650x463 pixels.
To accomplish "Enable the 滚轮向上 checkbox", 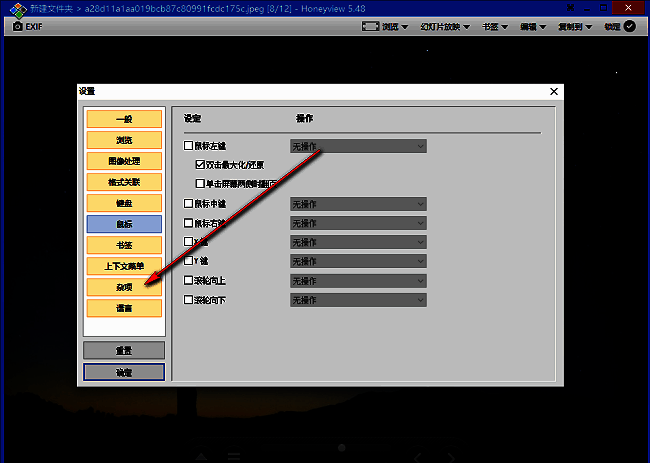I will click(188, 280).
